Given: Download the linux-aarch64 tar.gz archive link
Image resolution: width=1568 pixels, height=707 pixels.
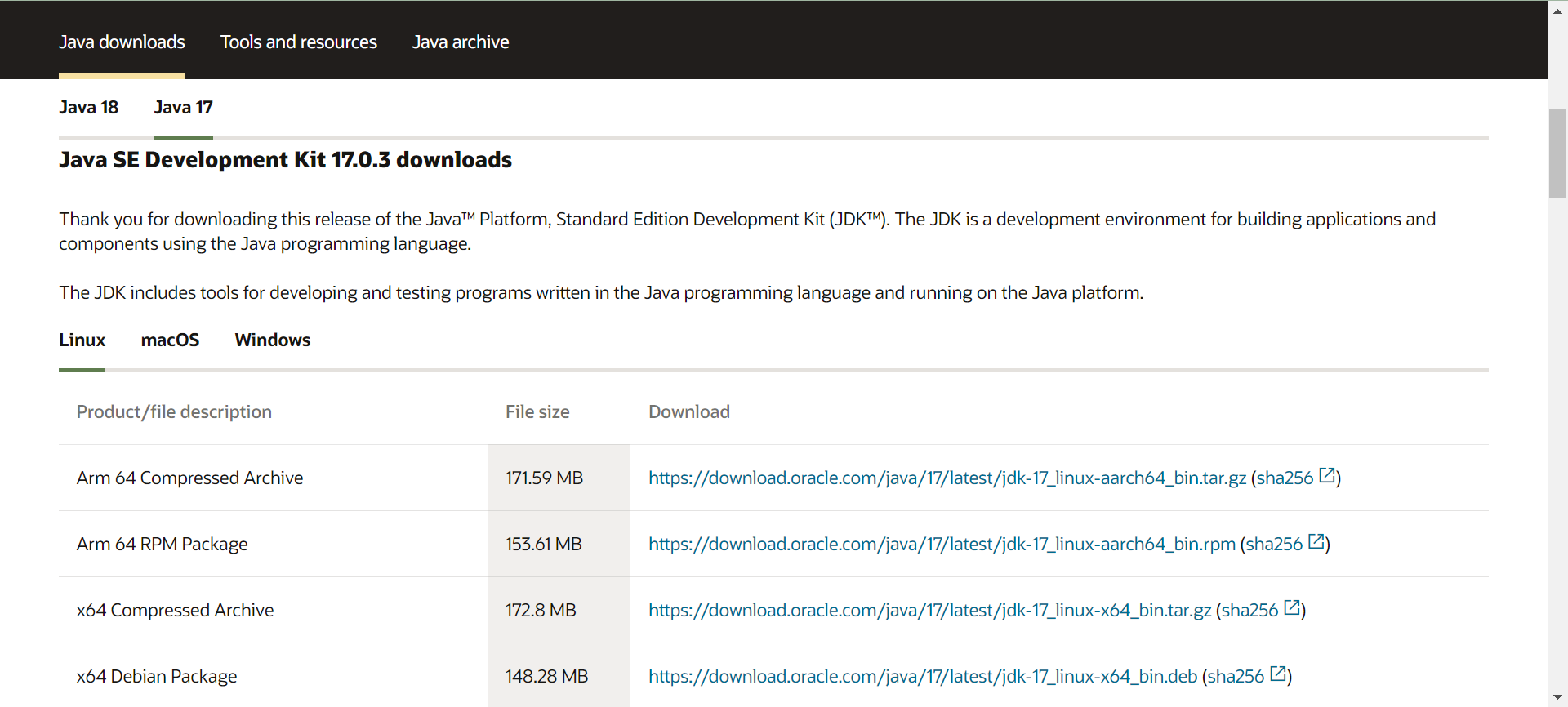Looking at the screenshot, I should click(947, 478).
